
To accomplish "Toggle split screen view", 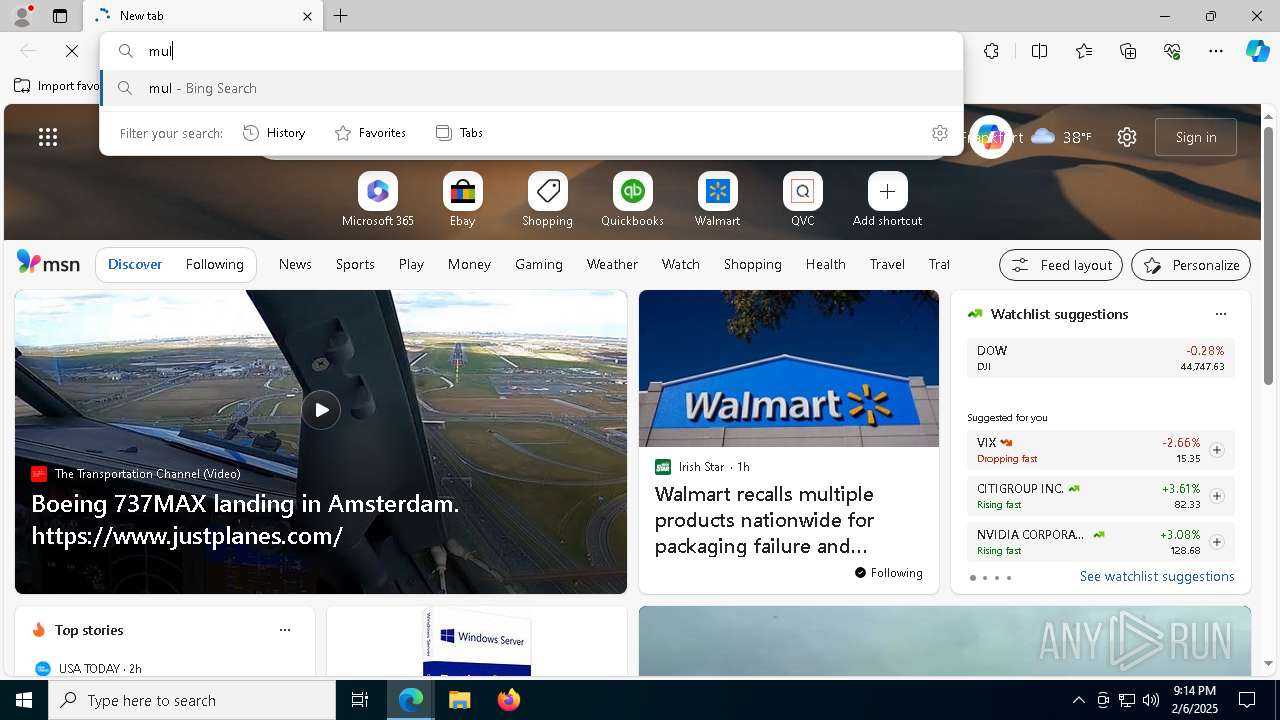I will 1039,51.
